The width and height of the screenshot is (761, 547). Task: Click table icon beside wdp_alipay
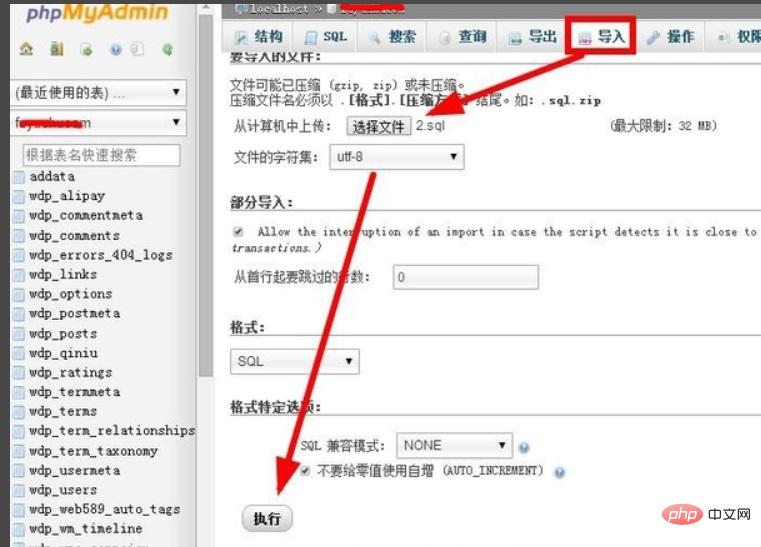[x=19, y=197]
